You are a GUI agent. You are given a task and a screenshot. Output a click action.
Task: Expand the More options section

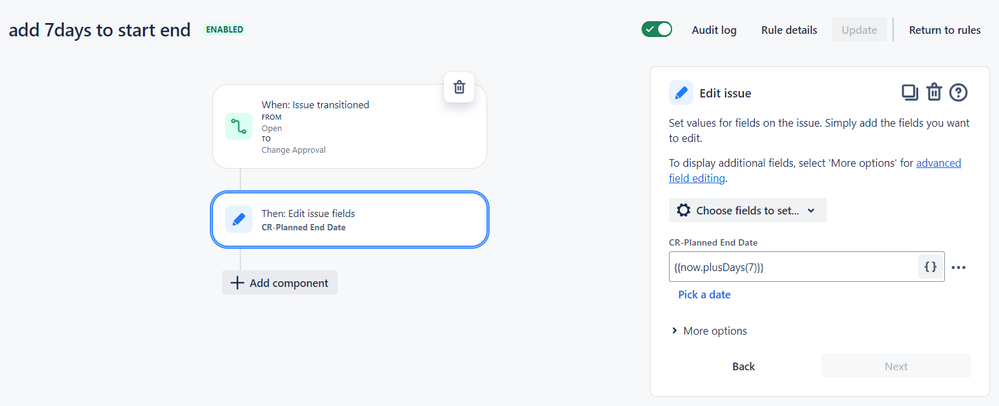coord(708,331)
